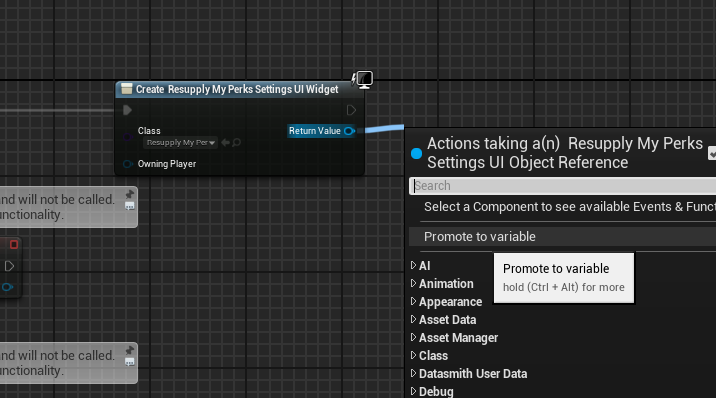716x398 pixels.
Task: Click the Return Value label
Action: coord(315,131)
